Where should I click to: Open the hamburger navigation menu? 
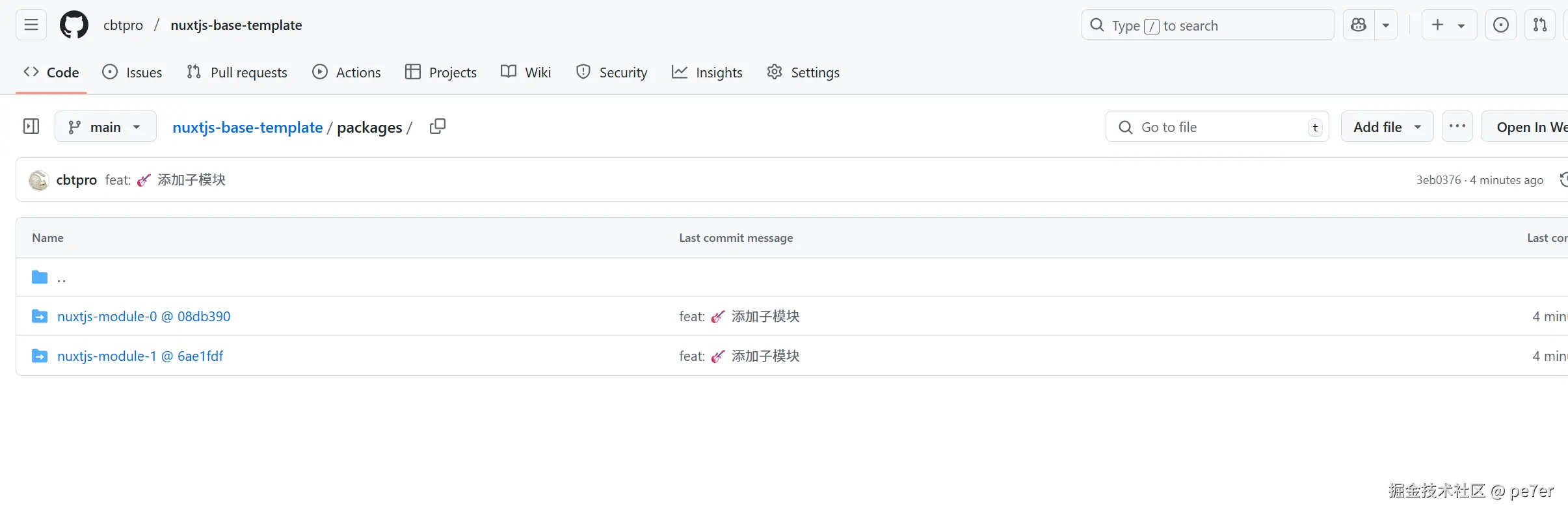coord(31,25)
